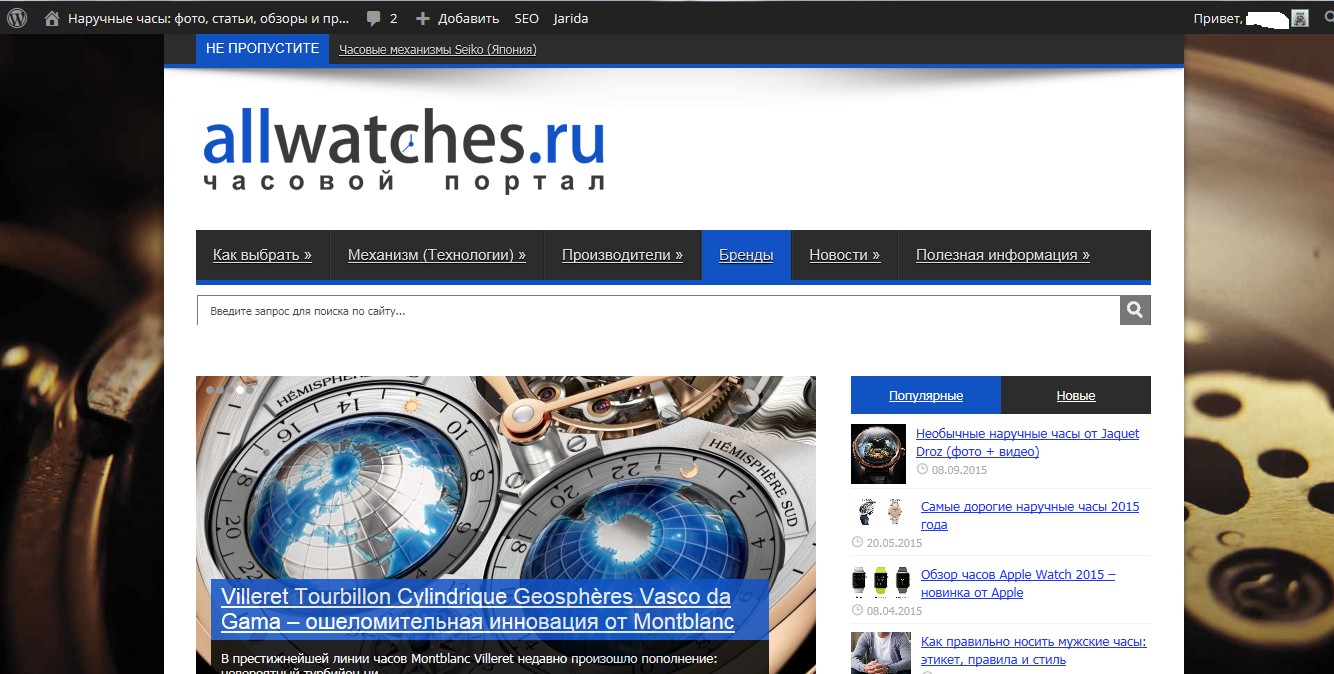Click thumbnail of man adjusting watch
Viewport: 1334px width, 674px height.
pos(881,653)
